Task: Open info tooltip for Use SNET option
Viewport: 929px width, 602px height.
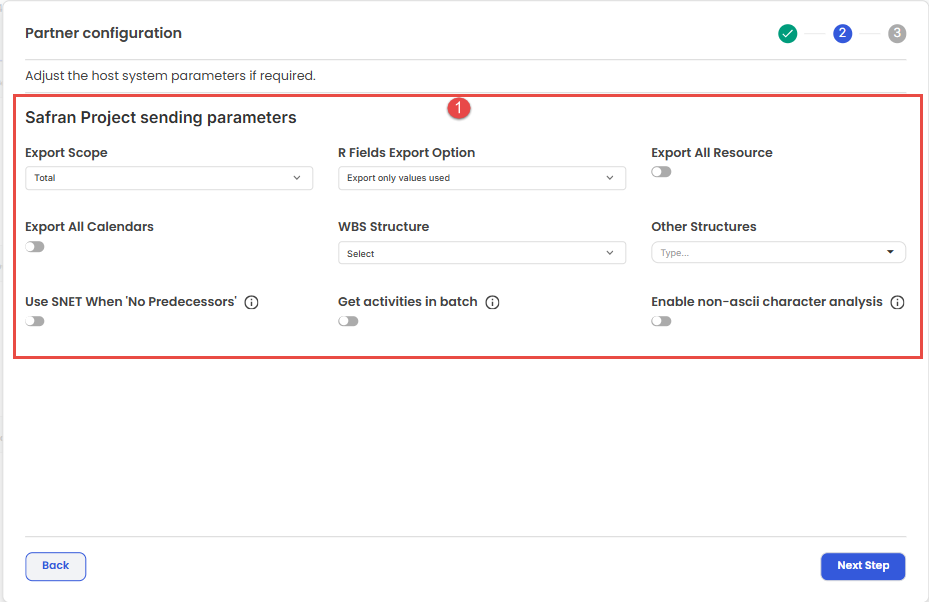Action: [251, 302]
